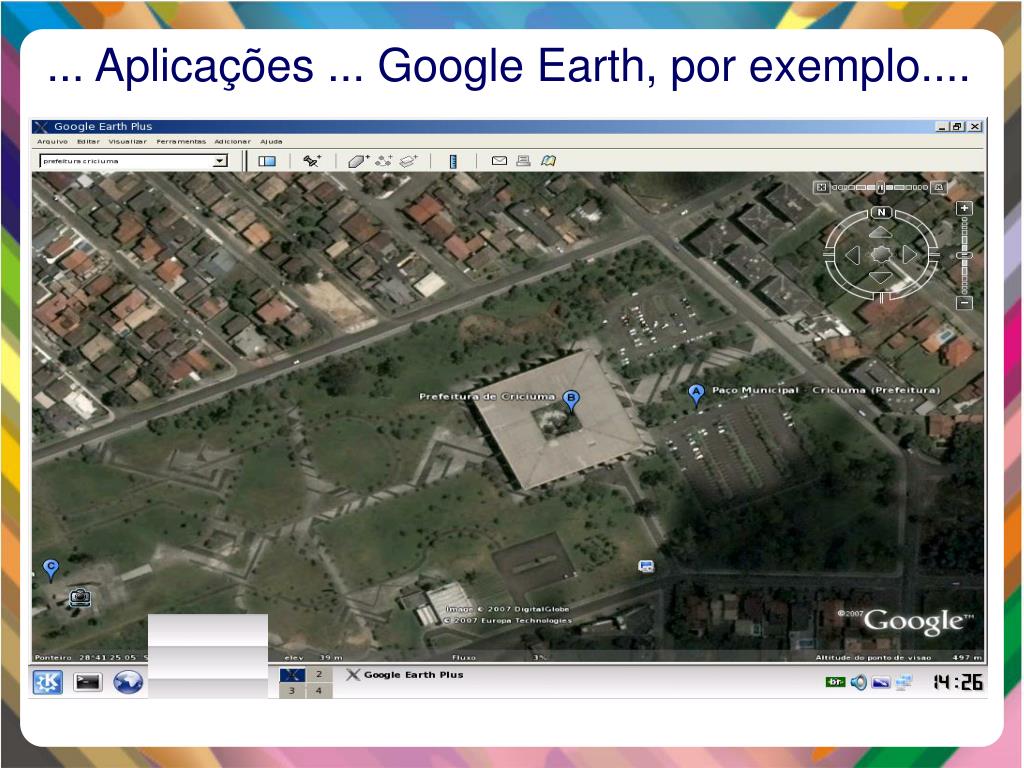Add a path with the toolbar icon
Viewport: 1024px width, 768px height.
click(383, 161)
